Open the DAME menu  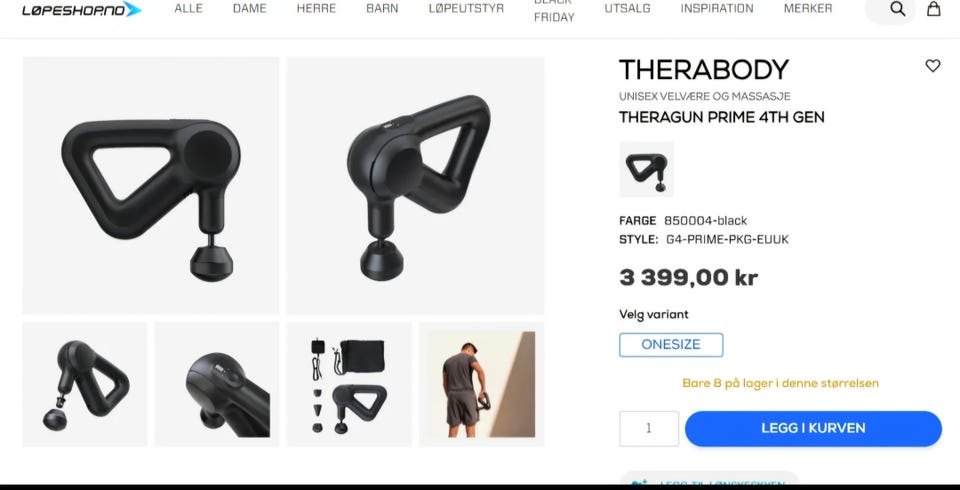point(250,9)
